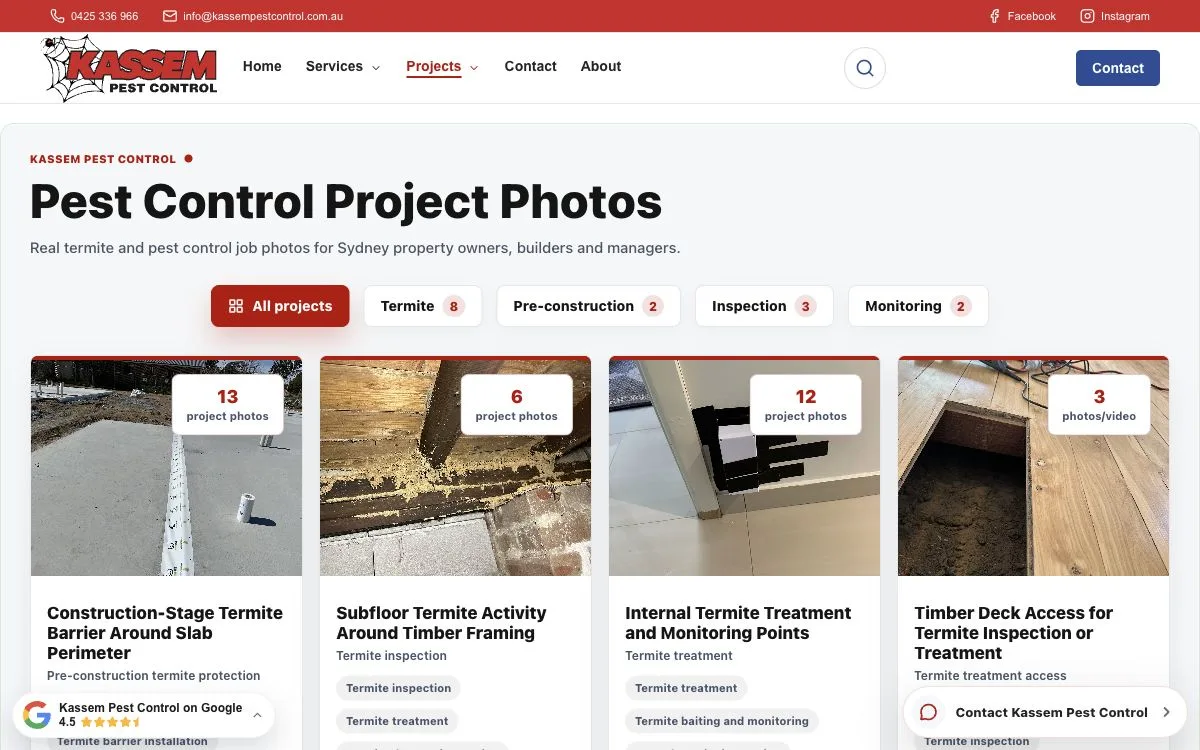Open the Contact navigation link
This screenshot has height=750, width=1200.
(530, 66)
